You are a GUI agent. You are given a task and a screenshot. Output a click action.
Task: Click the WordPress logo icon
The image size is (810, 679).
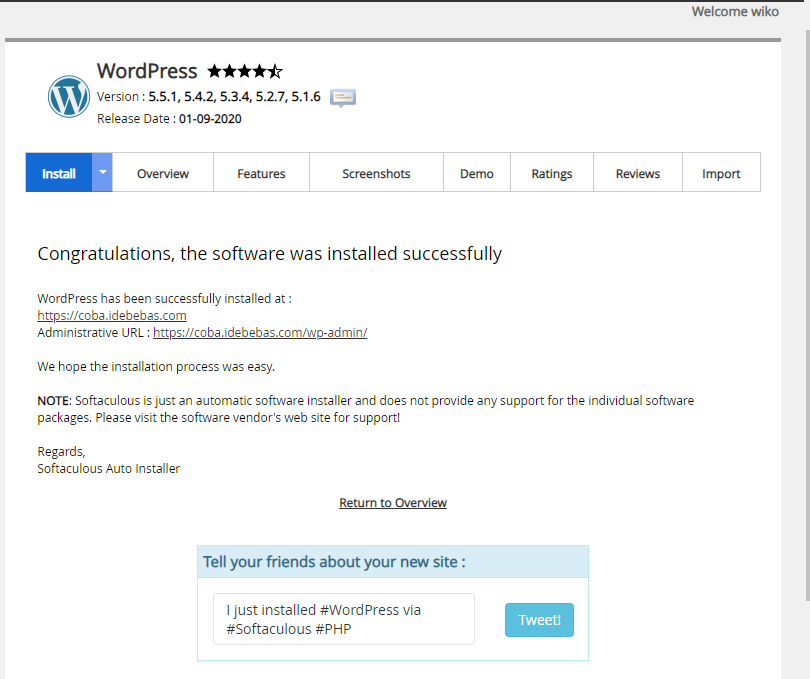tap(68, 96)
